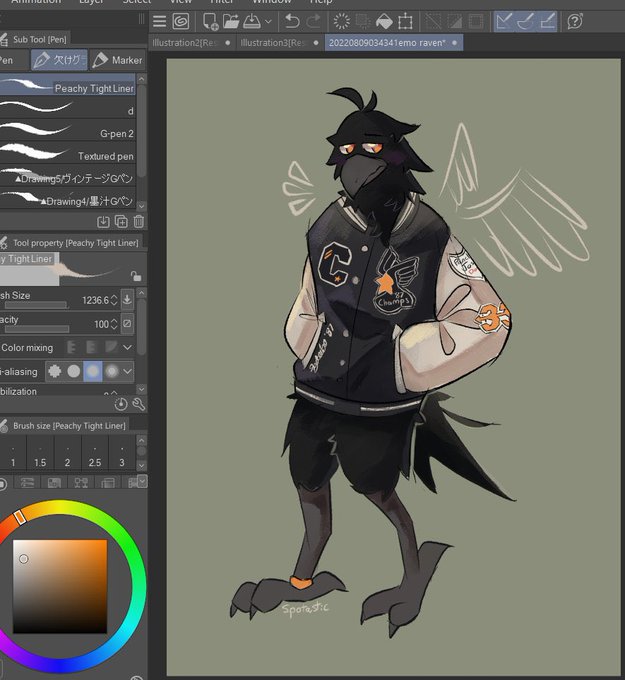Select the brush named d

(x=68, y=108)
